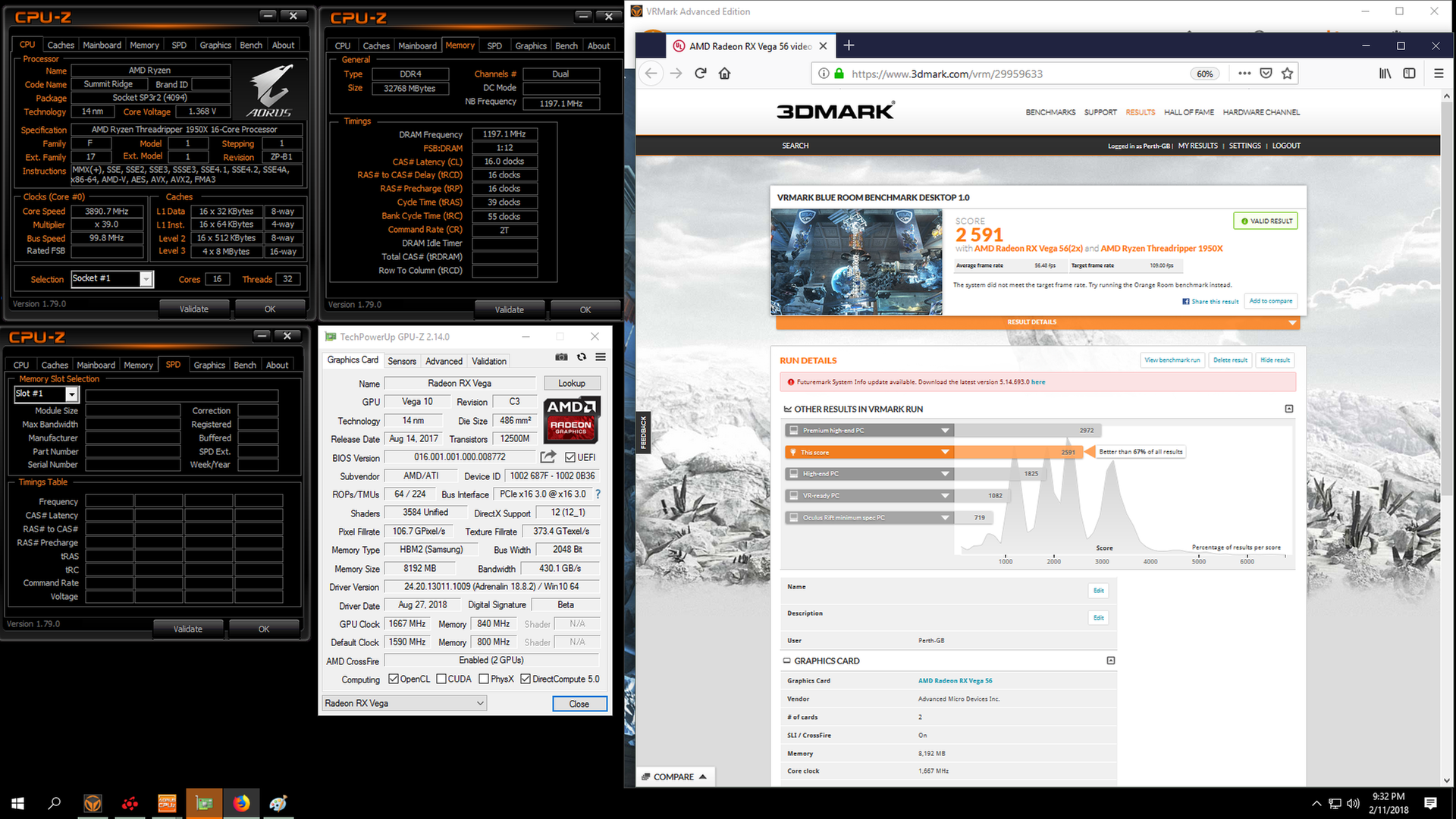Viewport: 1456px width, 819px height.
Task: Bookmark page with star icon
Action: point(1287,74)
